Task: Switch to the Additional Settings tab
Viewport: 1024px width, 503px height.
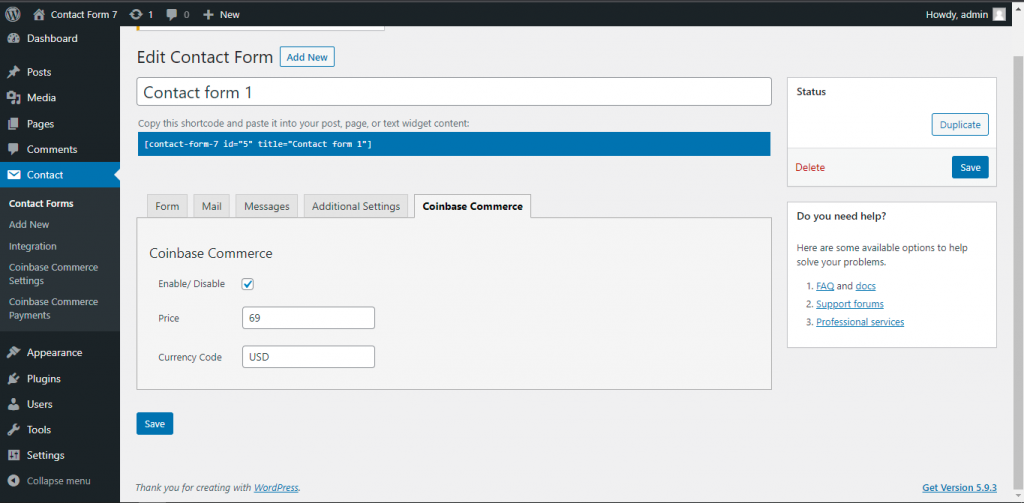Action: tap(356, 206)
